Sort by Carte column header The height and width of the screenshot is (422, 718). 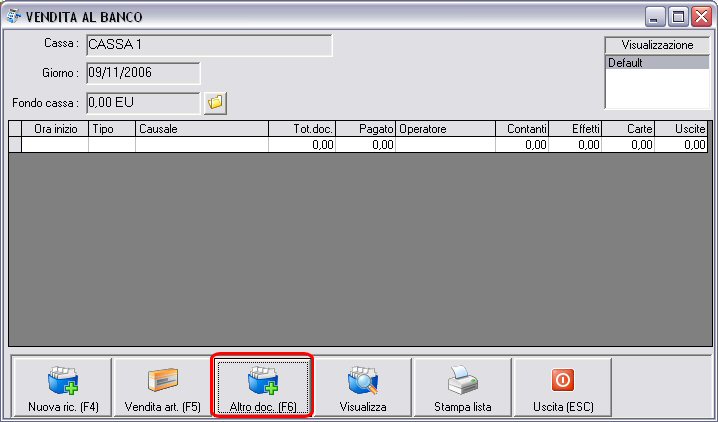(628, 129)
